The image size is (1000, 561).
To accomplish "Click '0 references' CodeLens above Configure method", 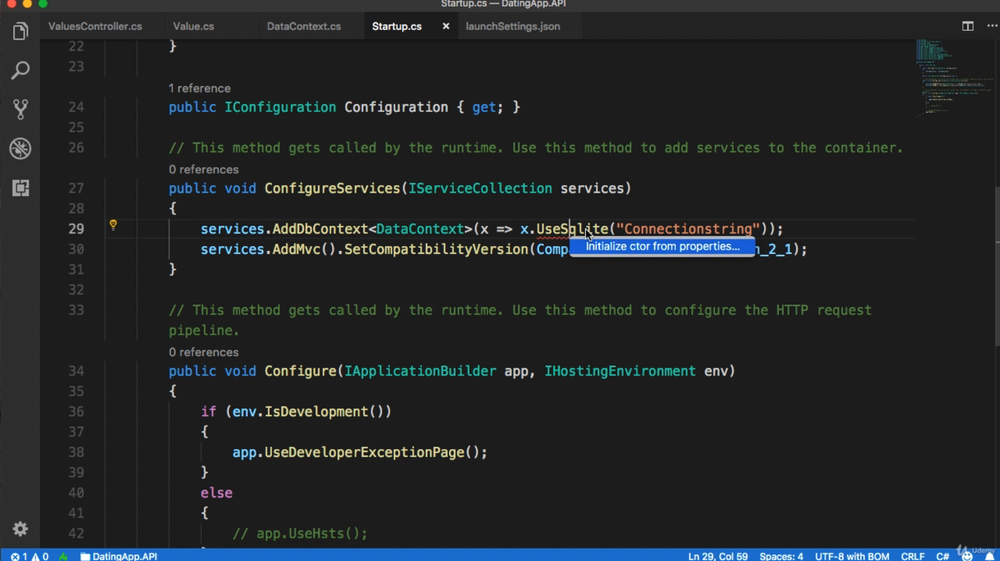I will click(203, 352).
